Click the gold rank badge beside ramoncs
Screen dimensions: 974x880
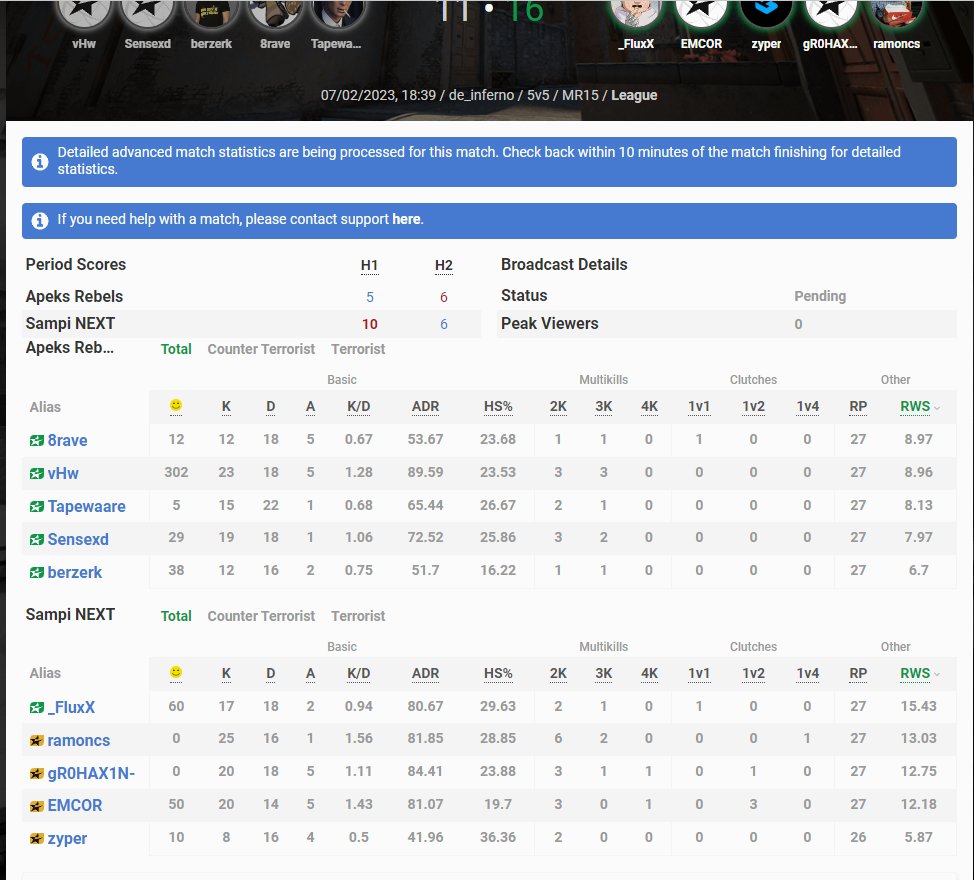tap(37, 740)
